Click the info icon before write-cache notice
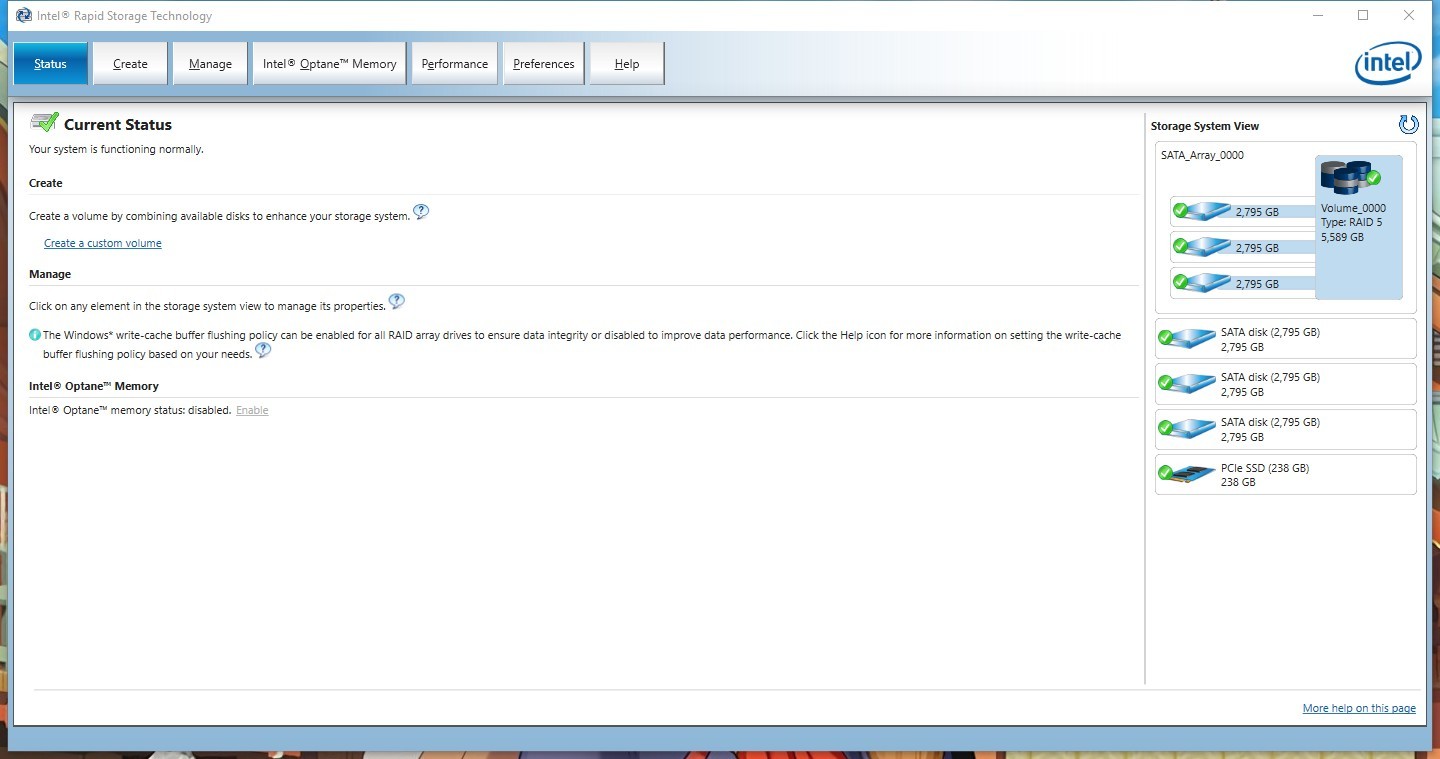 [x=35, y=335]
